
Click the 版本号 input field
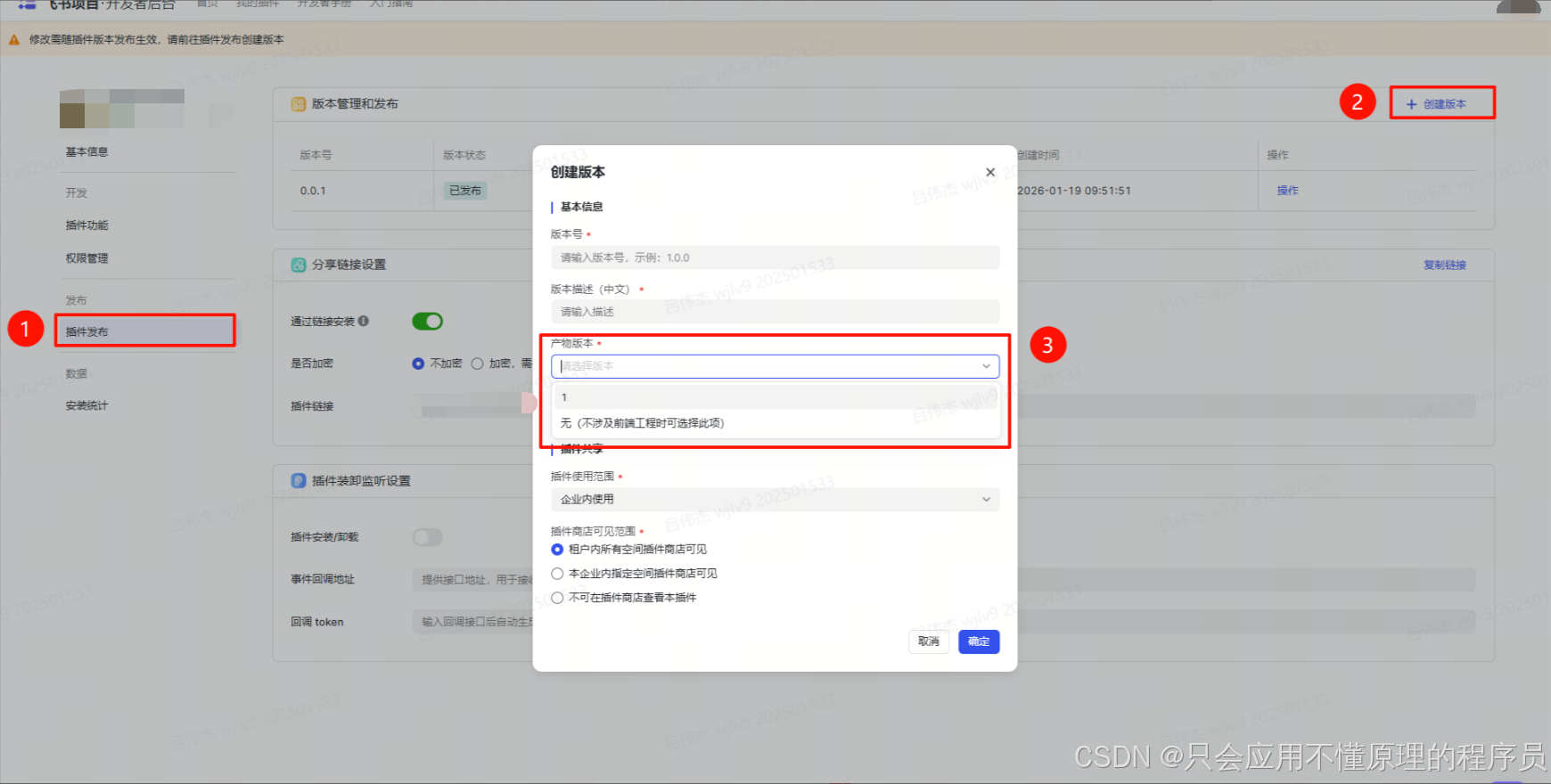[x=775, y=257]
